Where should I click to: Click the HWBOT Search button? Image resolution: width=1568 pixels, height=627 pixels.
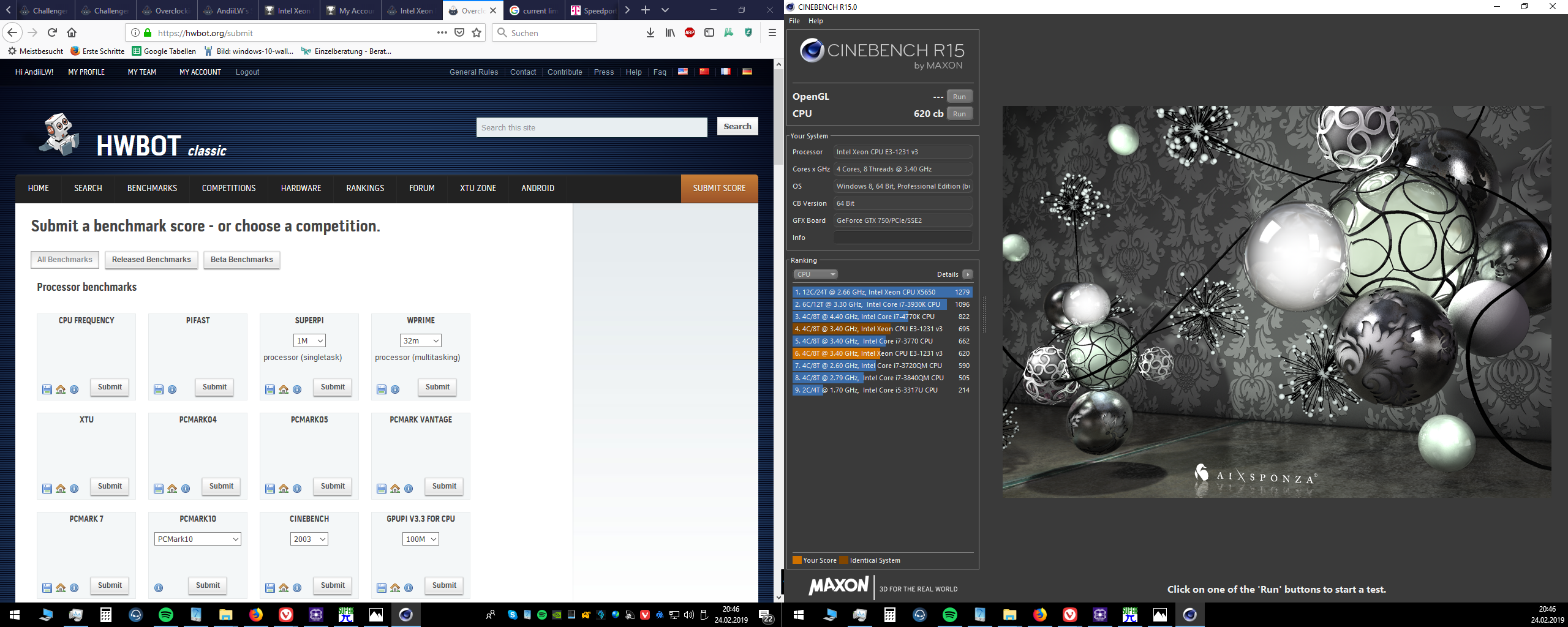(737, 126)
